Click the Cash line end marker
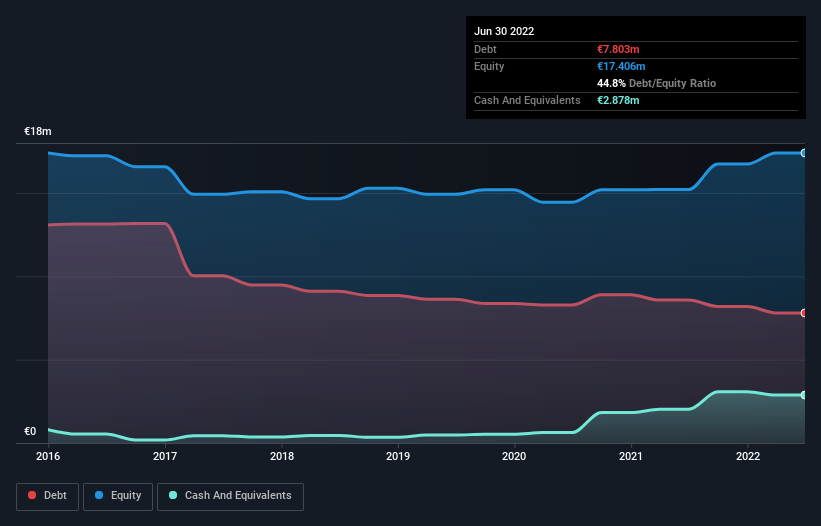Screen dimensions: 821x526 804,395
